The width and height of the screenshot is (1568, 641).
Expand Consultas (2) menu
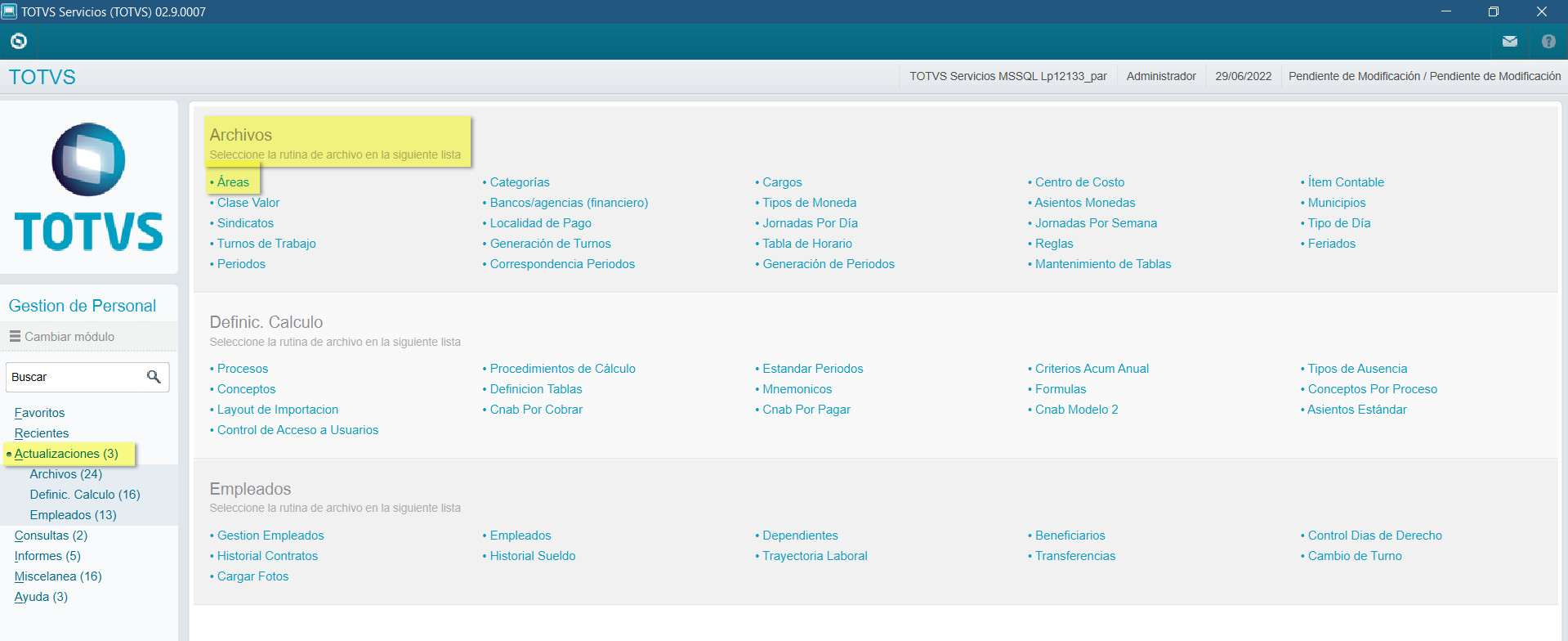(51, 536)
